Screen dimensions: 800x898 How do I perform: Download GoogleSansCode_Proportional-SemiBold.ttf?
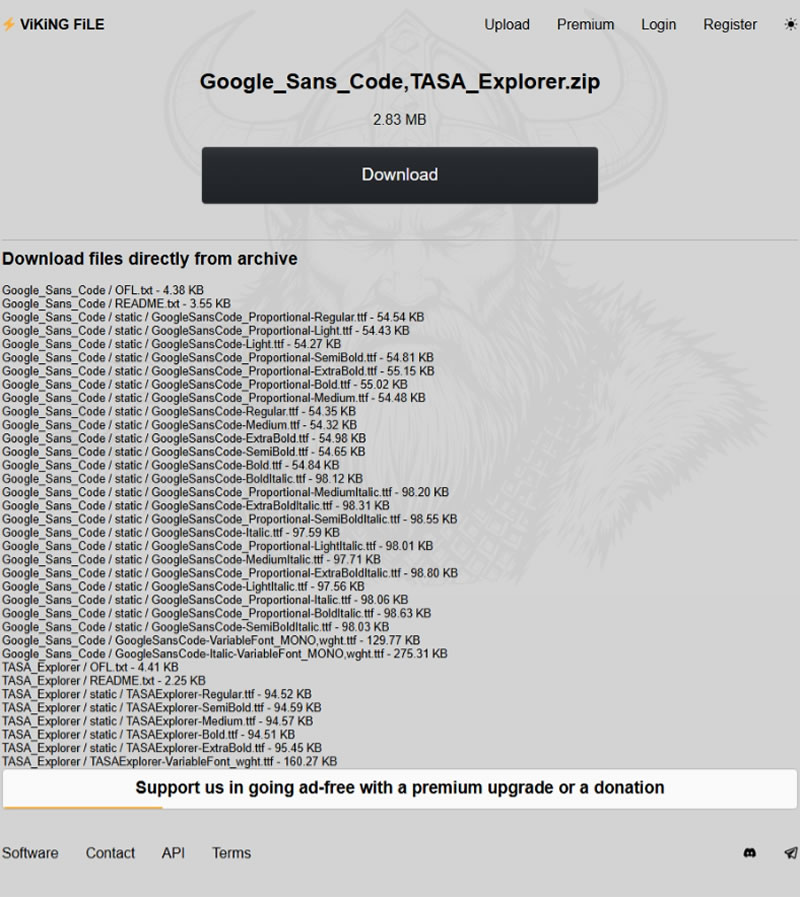pos(218,357)
